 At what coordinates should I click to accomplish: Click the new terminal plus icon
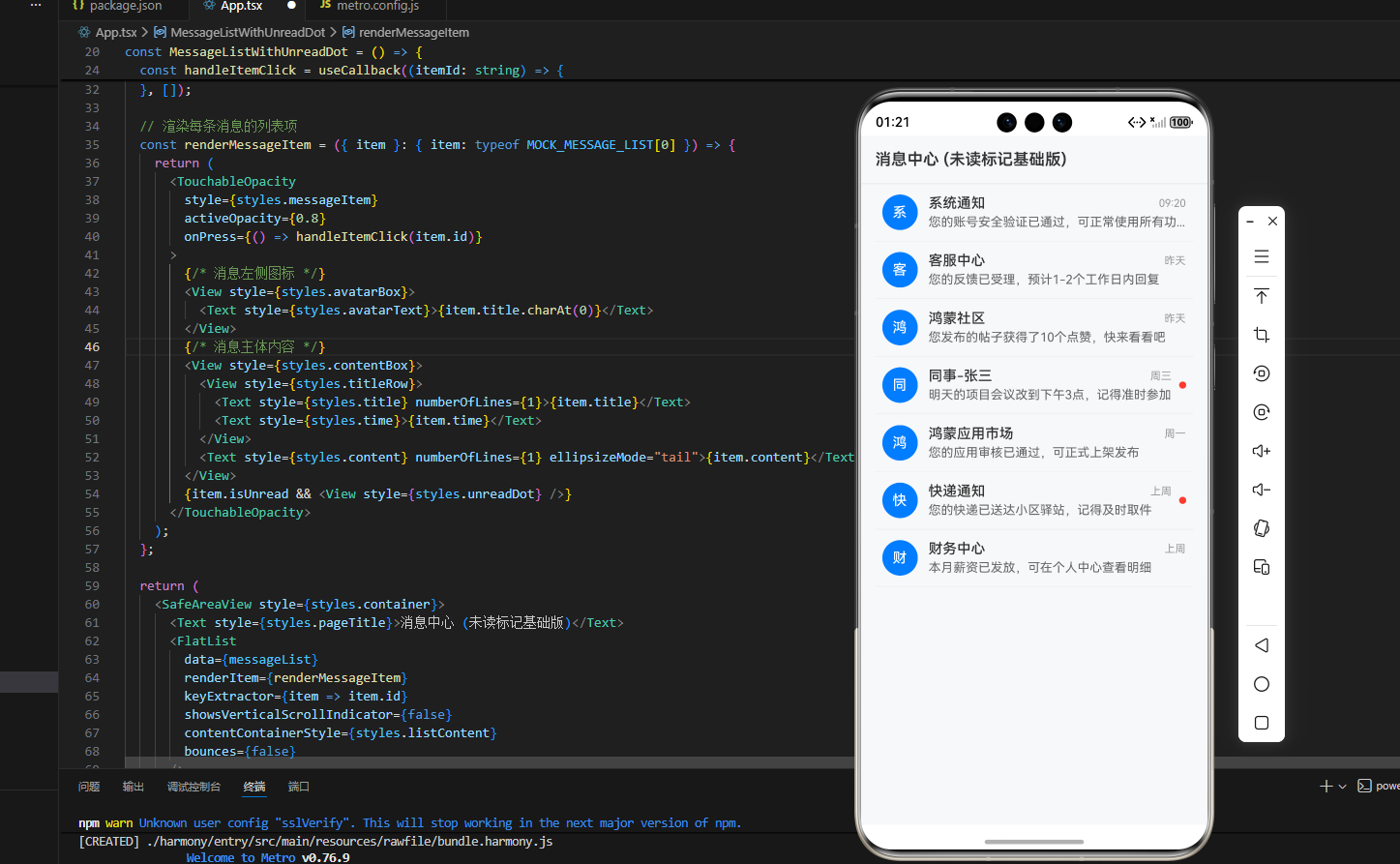pos(1326,787)
